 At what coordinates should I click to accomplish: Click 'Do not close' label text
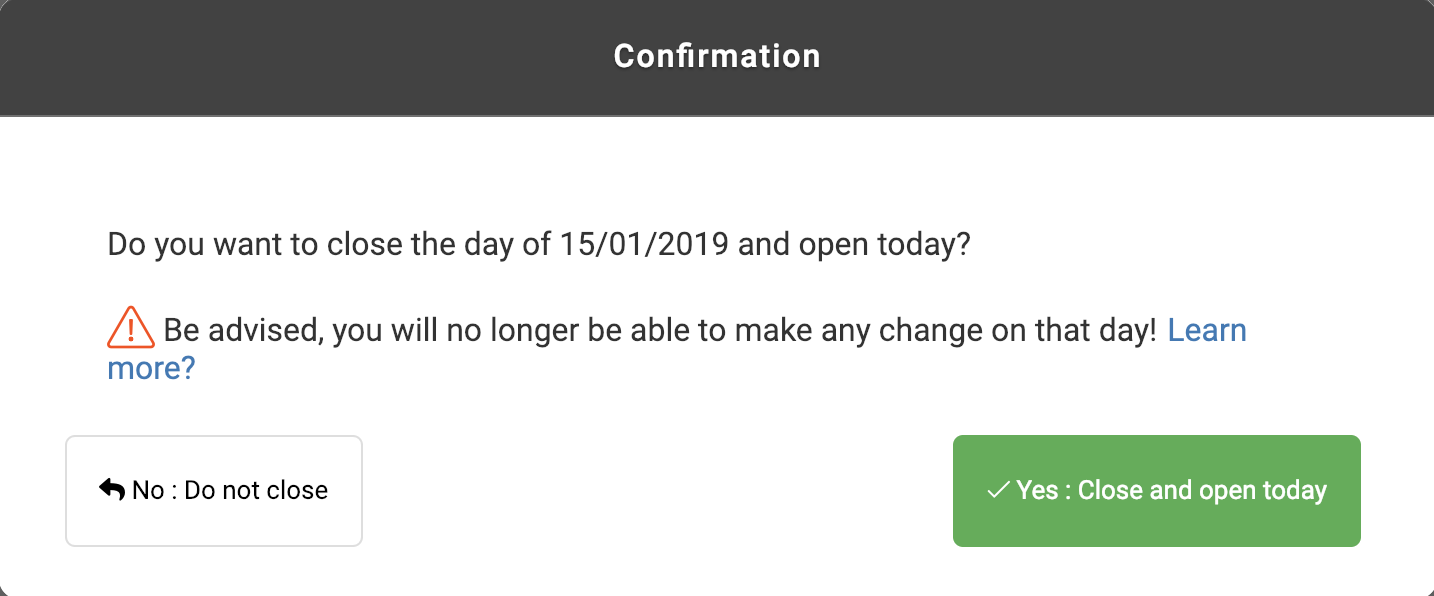point(256,490)
